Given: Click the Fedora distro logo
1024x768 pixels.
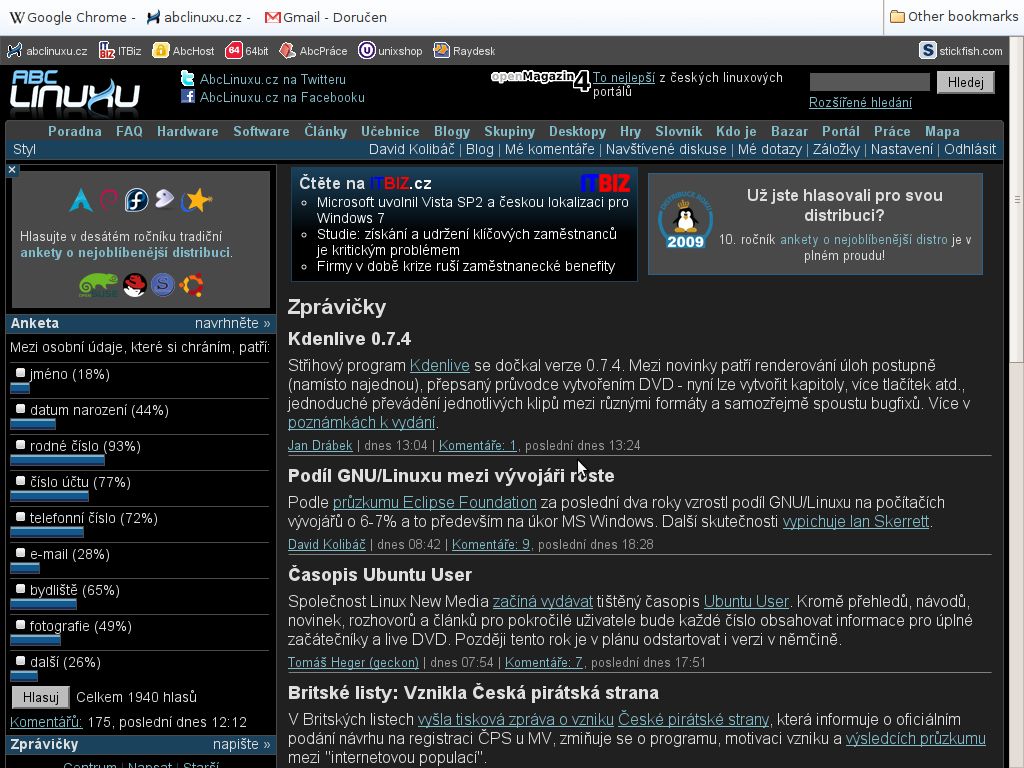Looking at the screenshot, I should point(136,200).
